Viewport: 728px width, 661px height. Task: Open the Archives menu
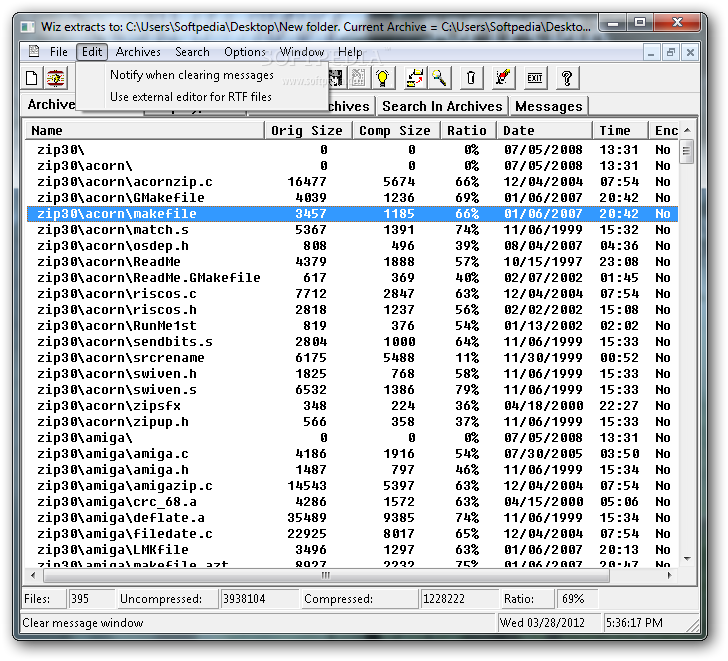point(138,52)
